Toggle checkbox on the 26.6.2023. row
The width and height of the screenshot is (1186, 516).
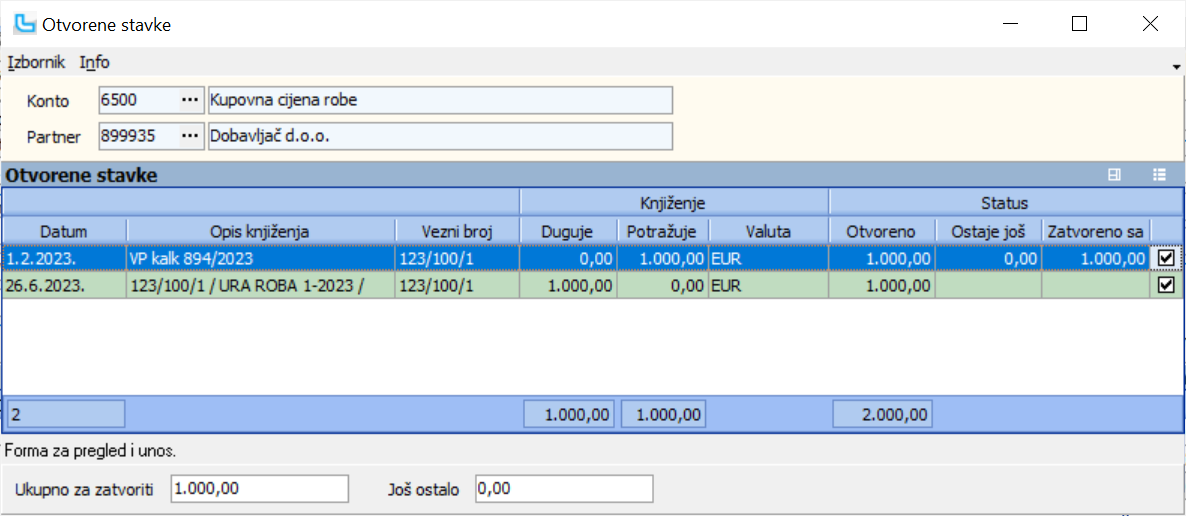tap(1165, 285)
